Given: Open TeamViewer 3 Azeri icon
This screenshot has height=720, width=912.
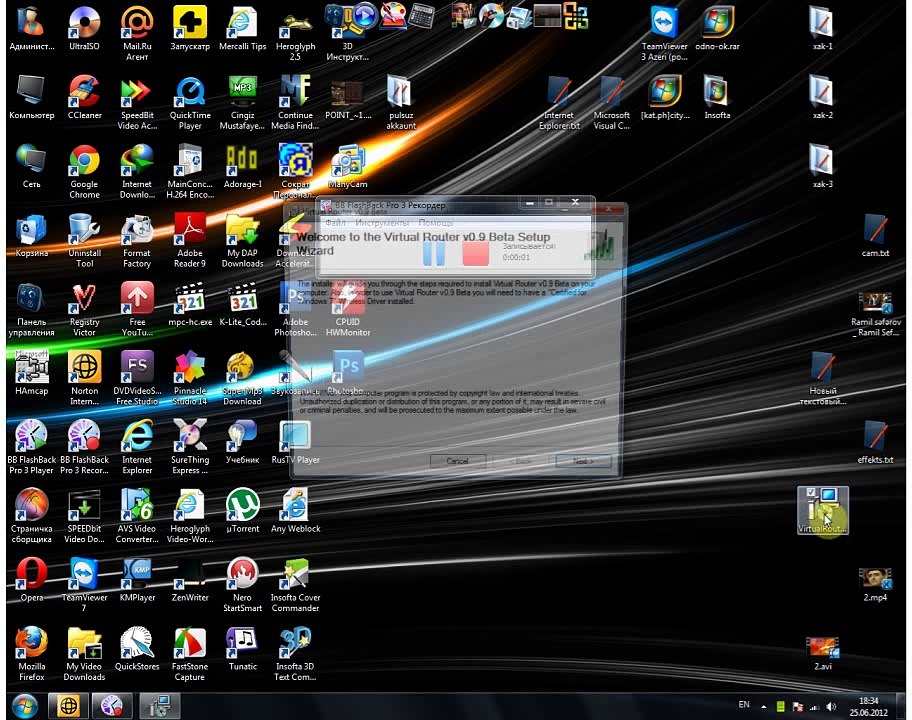Looking at the screenshot, I should tap(664, 33).
